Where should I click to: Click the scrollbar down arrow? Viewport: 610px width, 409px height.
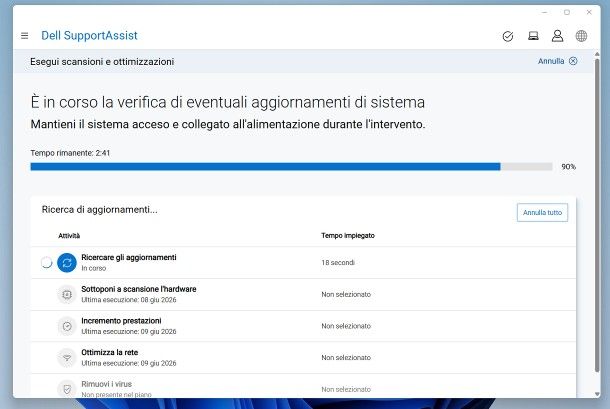597,394
